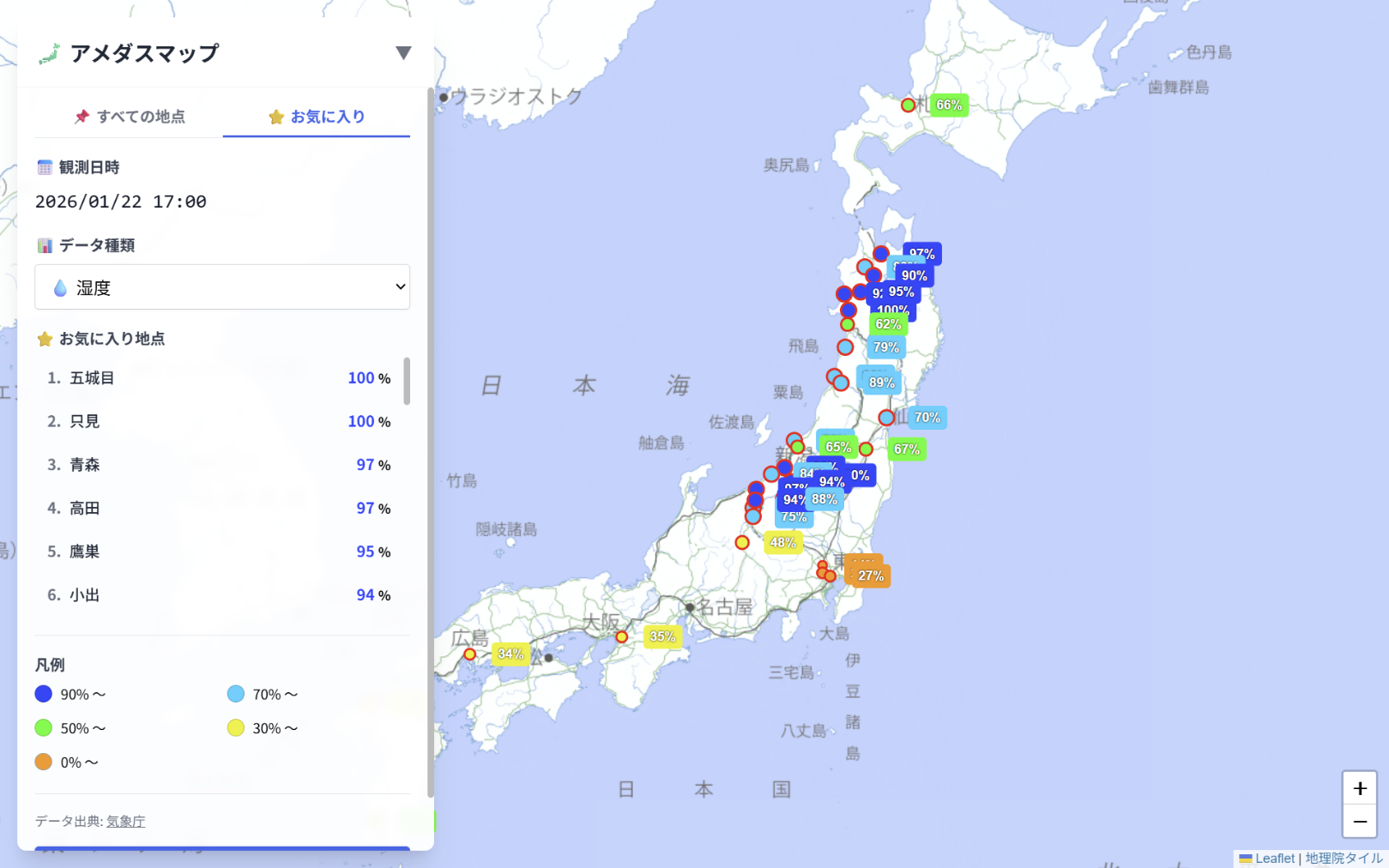
Task: Click the 66% station marker in Hokkaido
Action: 908,105
